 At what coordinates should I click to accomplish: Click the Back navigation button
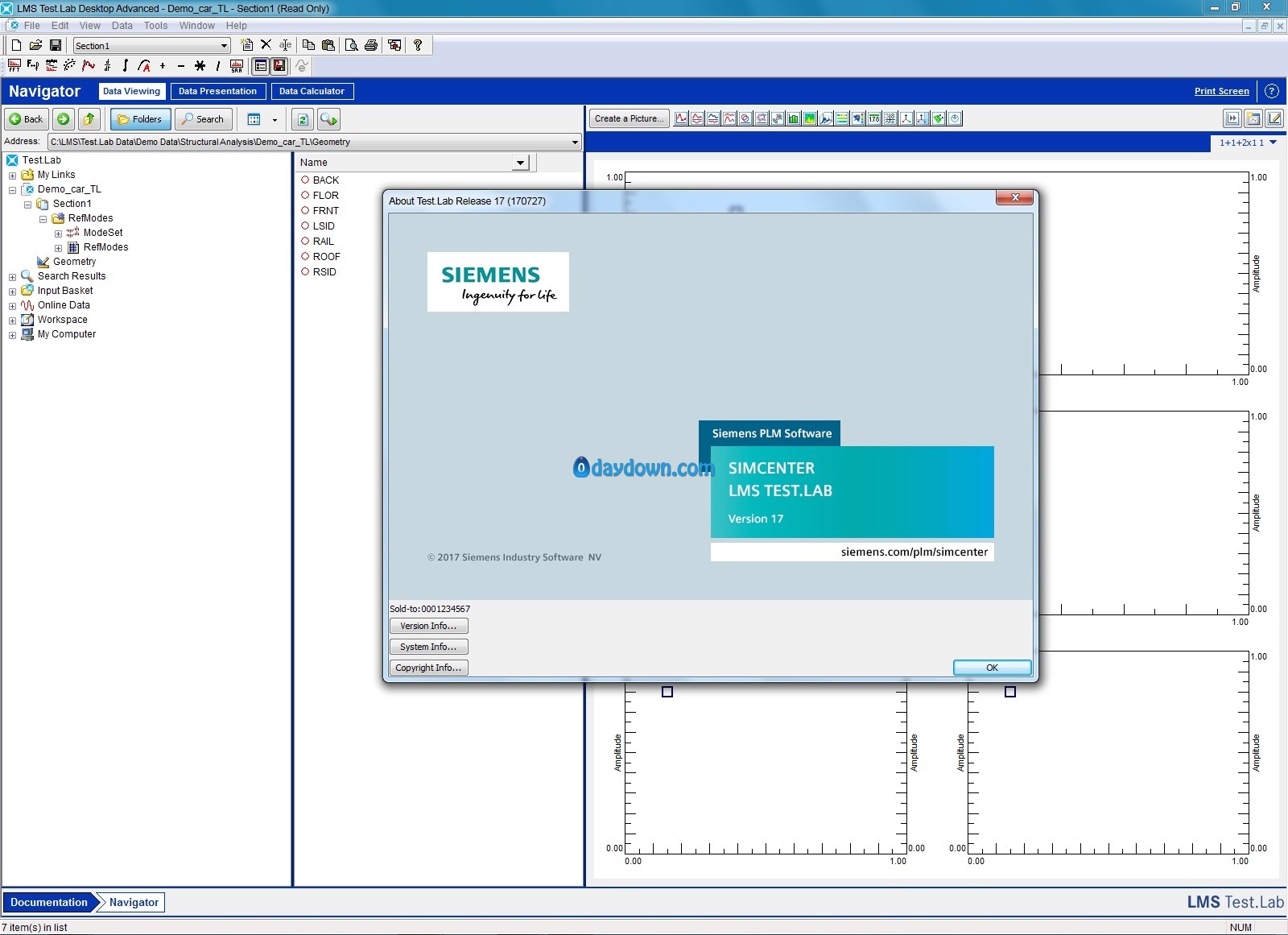tap(27, 119)
